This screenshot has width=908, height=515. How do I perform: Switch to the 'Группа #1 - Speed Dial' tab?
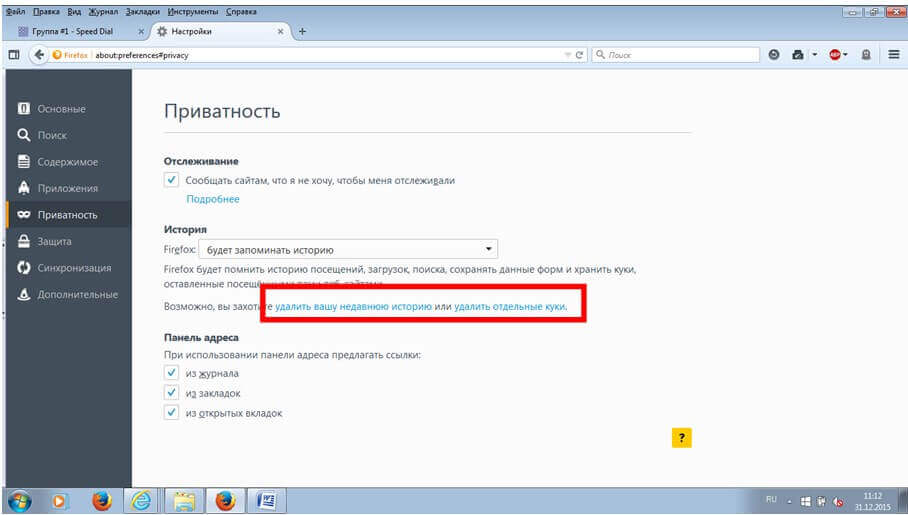pyautogui.click(x=72, y=31)
